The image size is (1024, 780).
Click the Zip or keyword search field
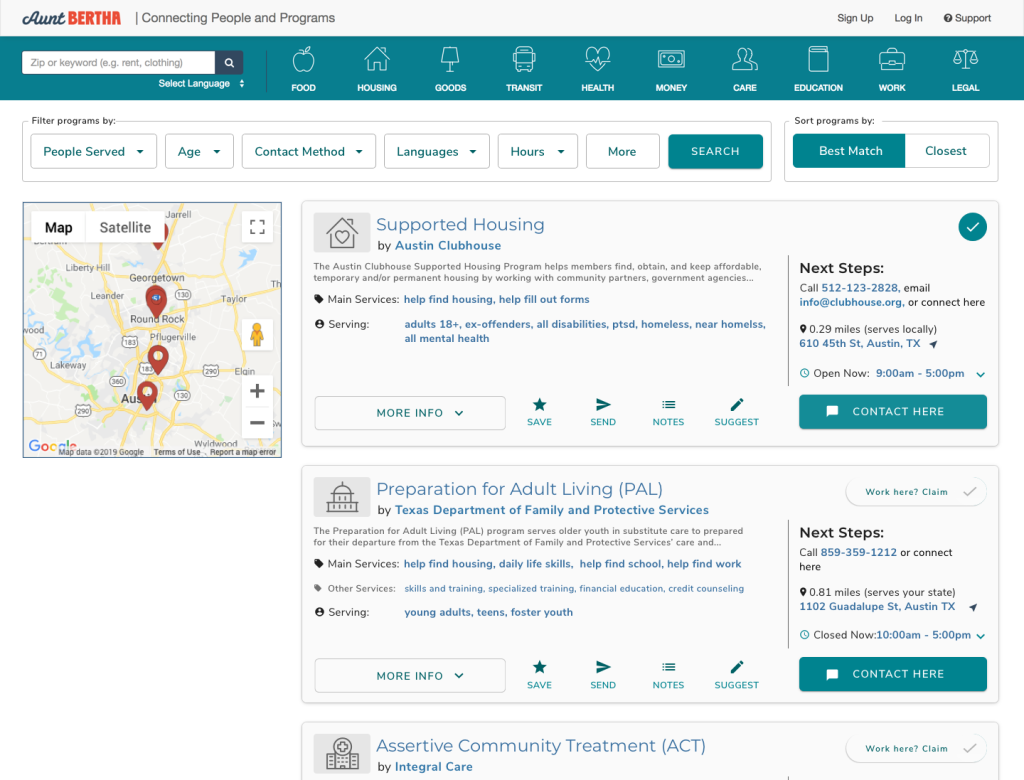(118, 63)
